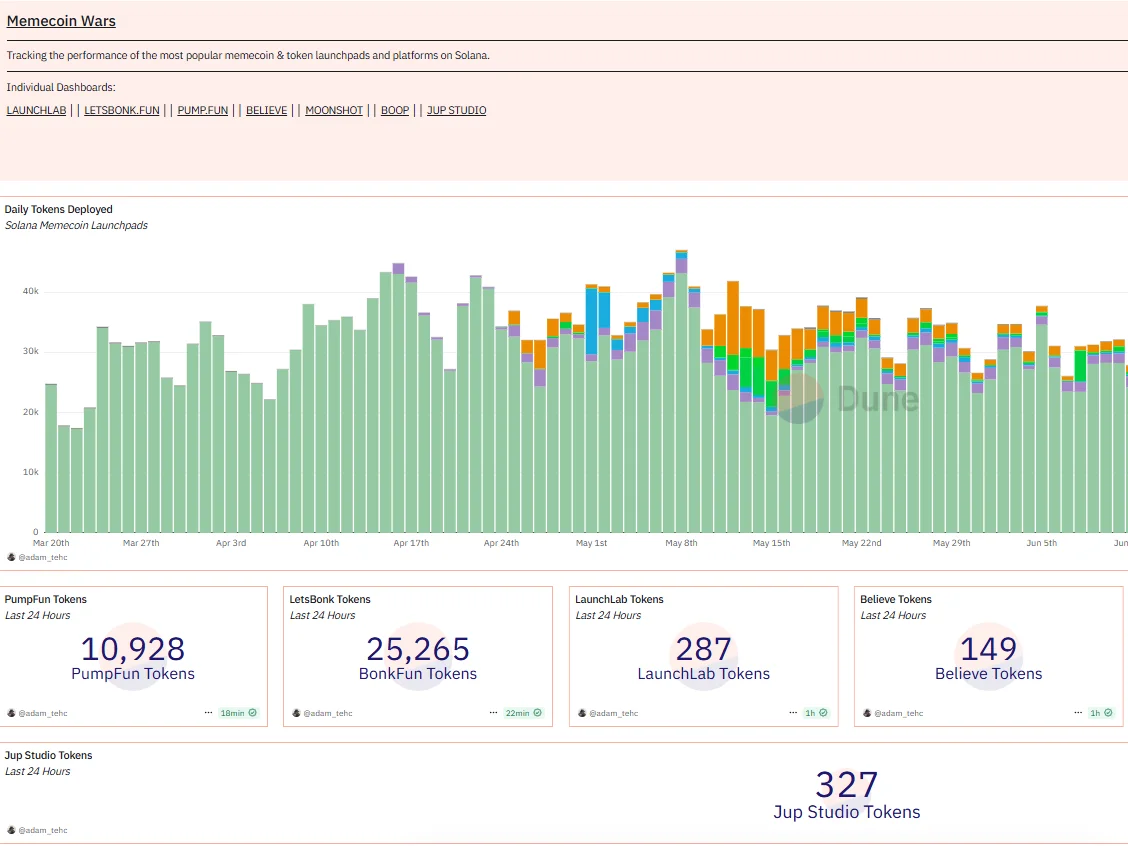1128x846 pixels.
Task: Click the Mar 27th x-axis label
Action: point(141,543)
